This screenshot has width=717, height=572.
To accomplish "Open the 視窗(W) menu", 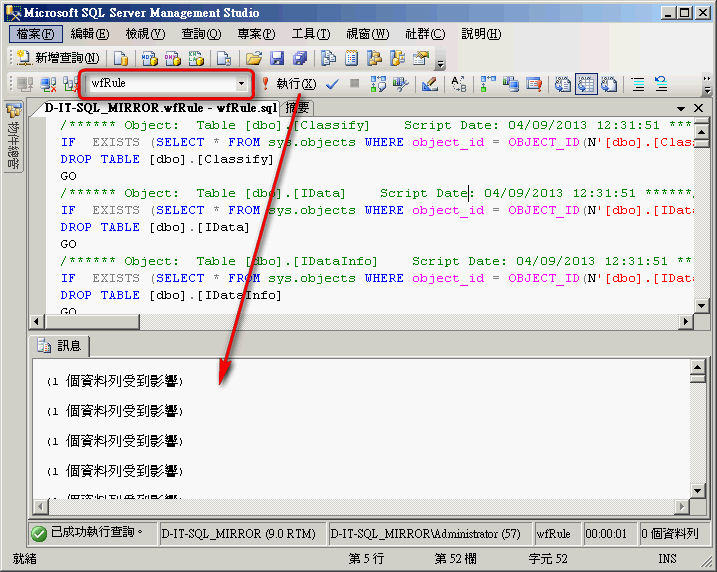I will 367,34.
